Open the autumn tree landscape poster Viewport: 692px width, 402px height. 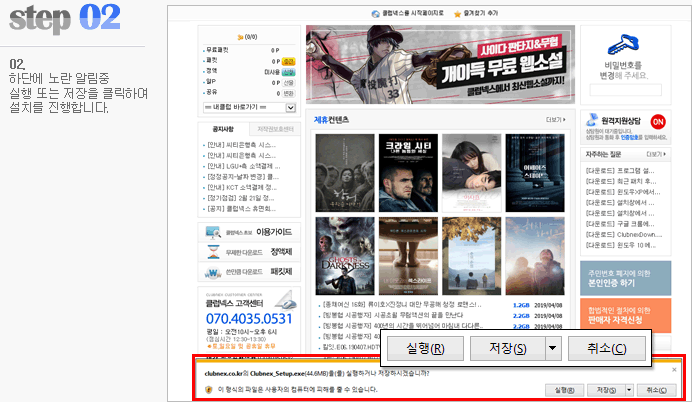(x=471, y=256)
